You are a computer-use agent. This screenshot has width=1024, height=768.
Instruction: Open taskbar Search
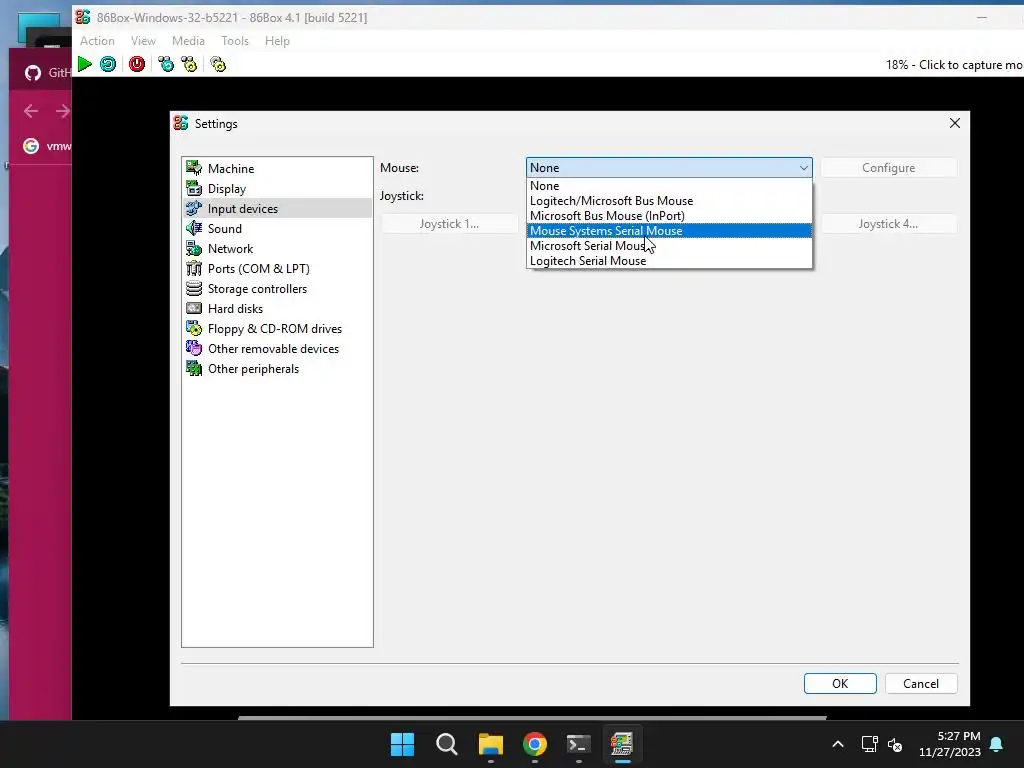pyautogui.click(x=447, y=744)
